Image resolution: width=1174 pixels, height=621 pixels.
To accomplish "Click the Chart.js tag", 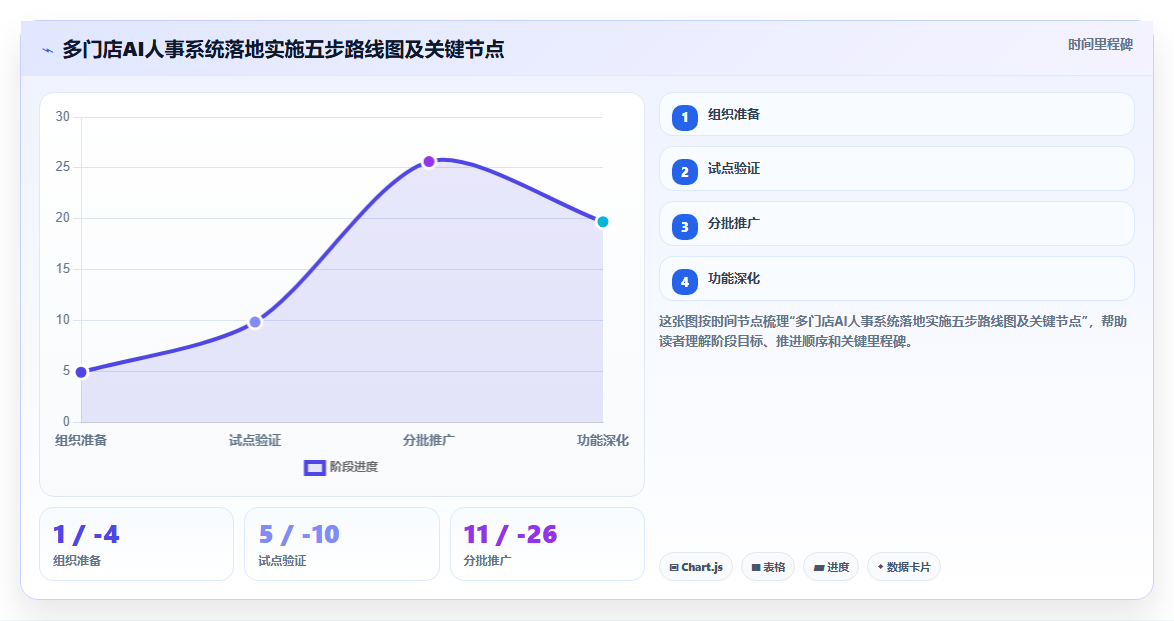I will tap(696, 567).
